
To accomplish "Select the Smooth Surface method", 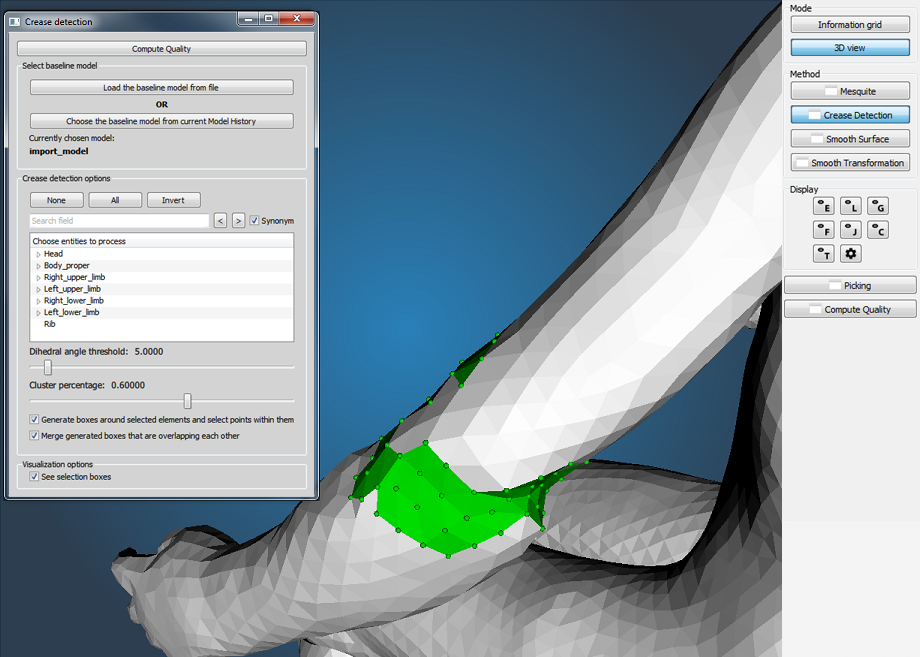I will click(850, 138).
